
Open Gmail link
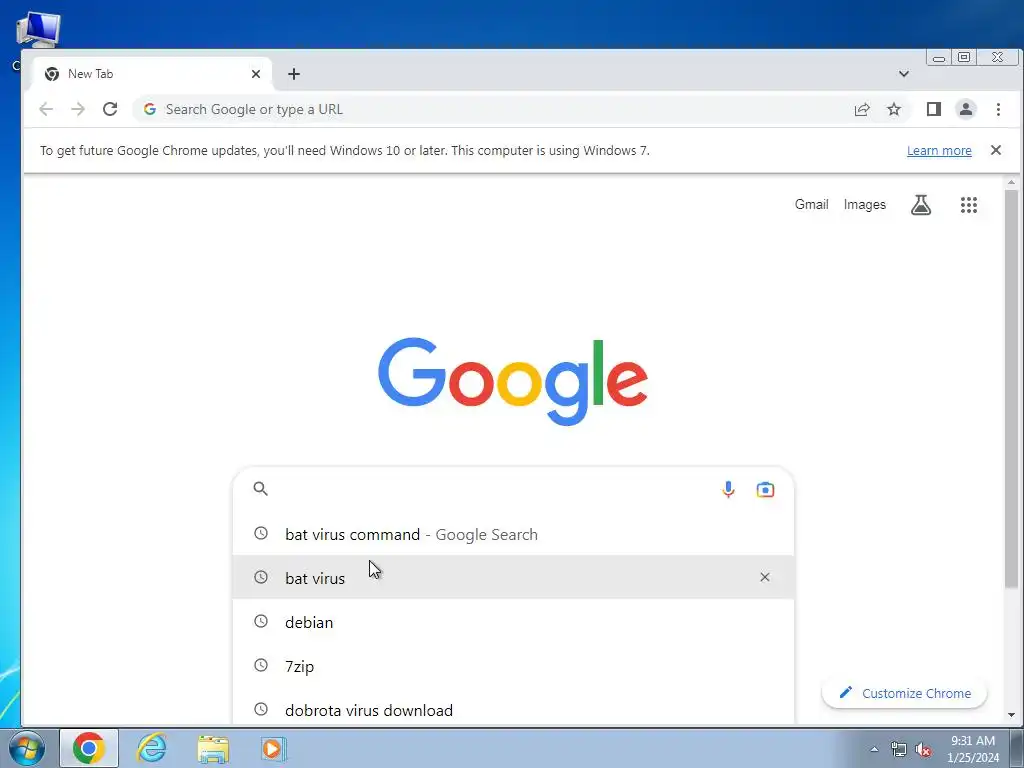[811, 204]
